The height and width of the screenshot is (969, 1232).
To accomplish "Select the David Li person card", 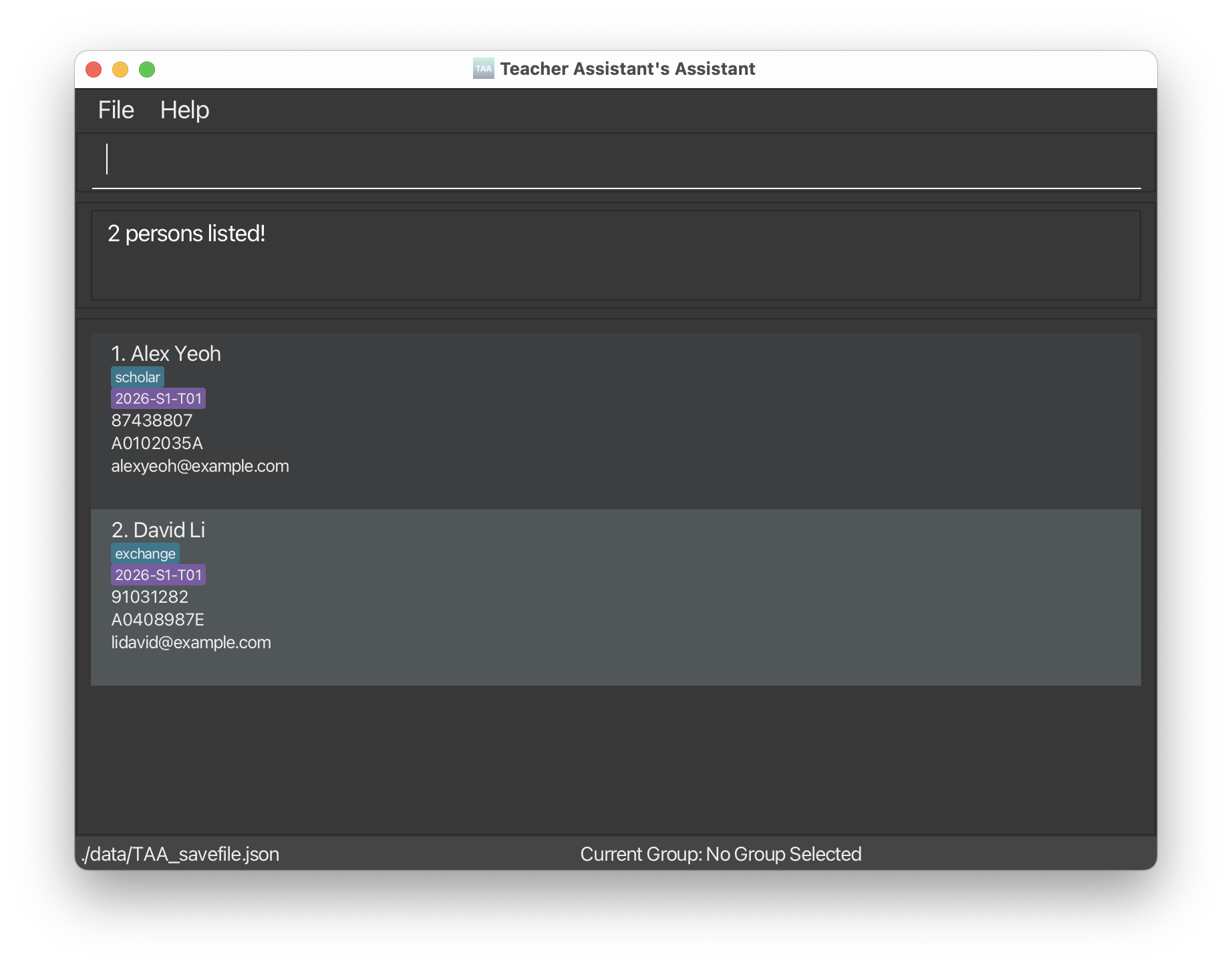I will click(615, 596).
